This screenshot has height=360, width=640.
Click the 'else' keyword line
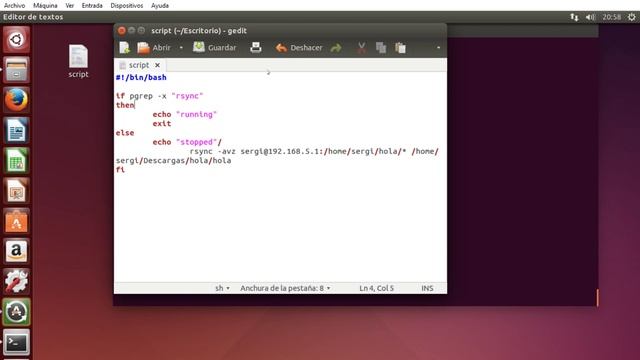point(125,133)
